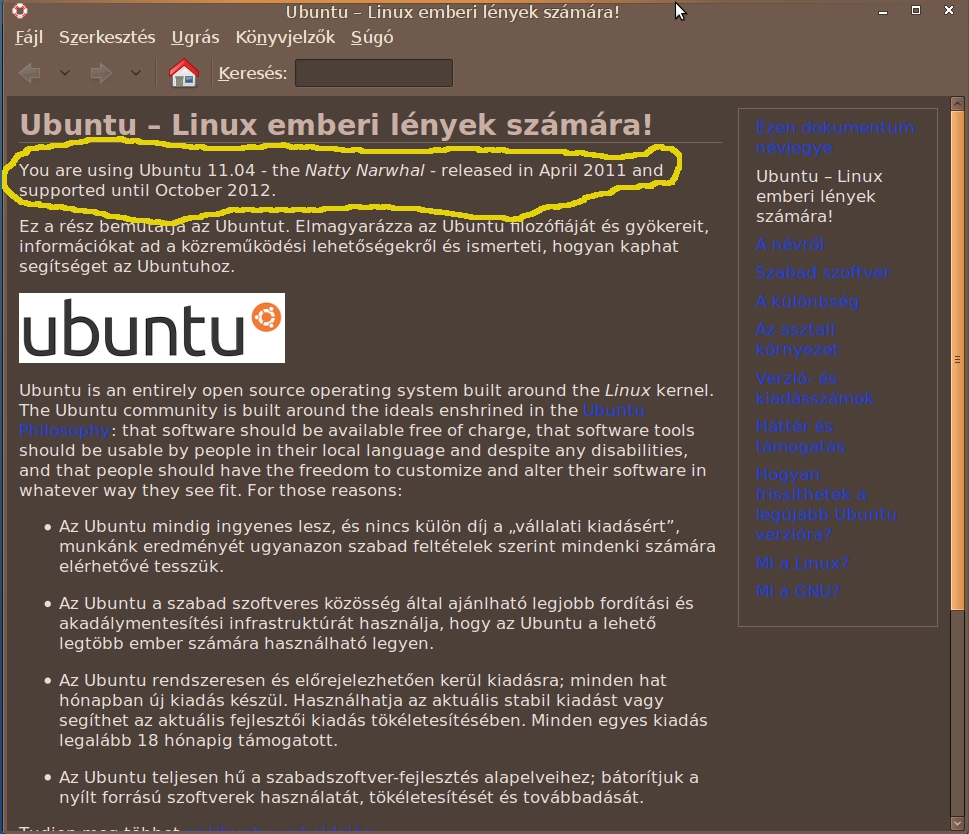
Task: Go to 'A különbség' section
Action: click(x=807, y=301)
